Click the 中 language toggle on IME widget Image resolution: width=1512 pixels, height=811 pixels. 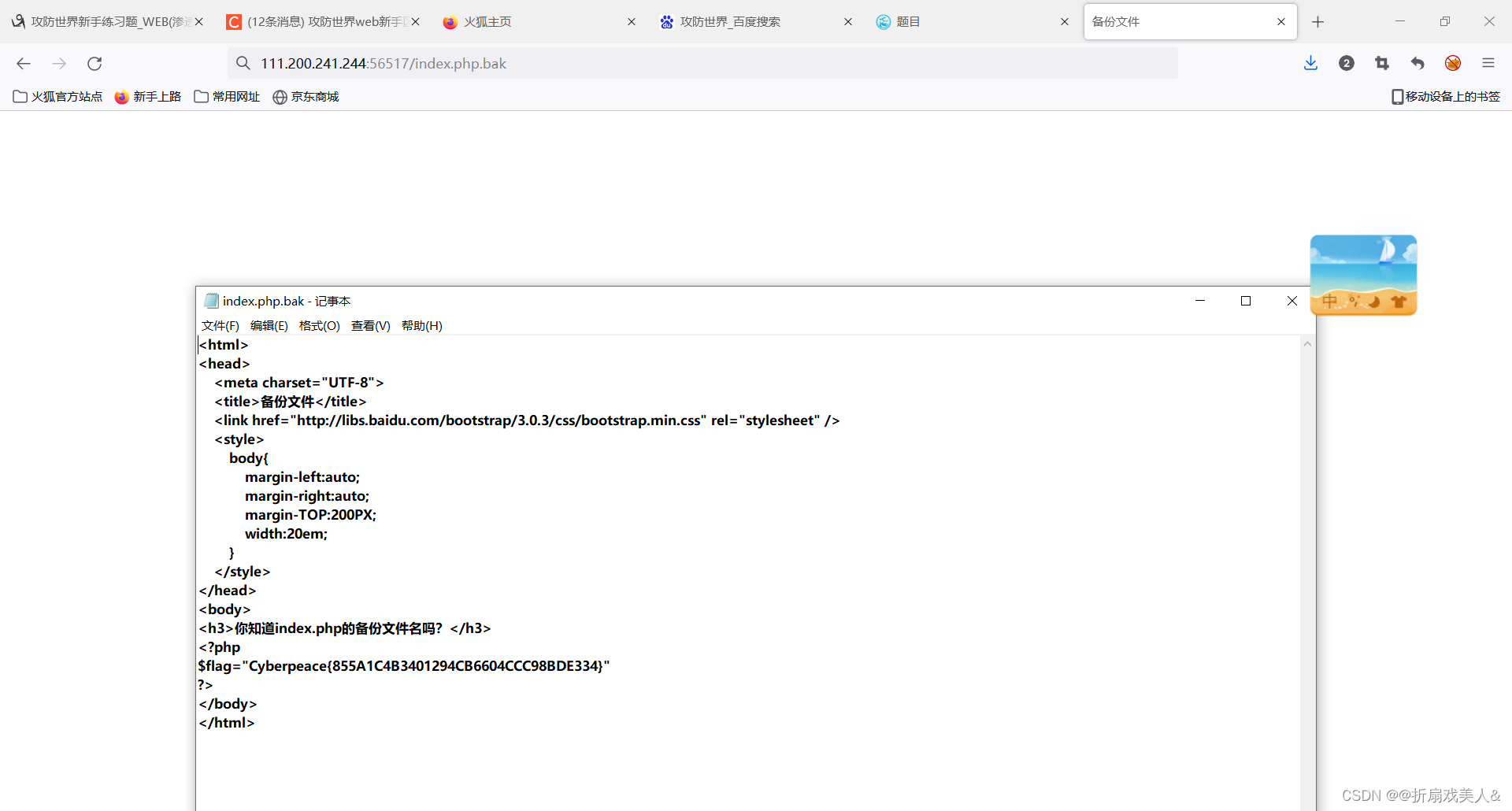(1330, 301)
